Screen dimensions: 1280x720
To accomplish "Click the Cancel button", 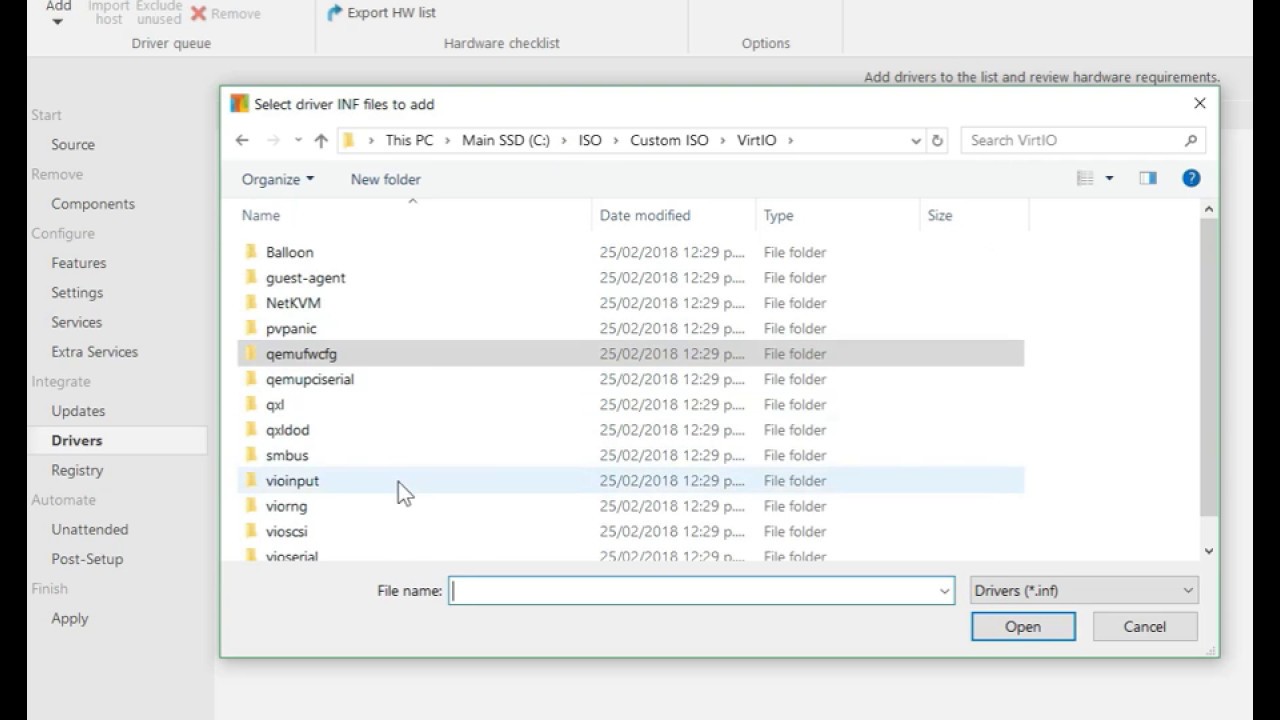I will [x=1145, y=627].
